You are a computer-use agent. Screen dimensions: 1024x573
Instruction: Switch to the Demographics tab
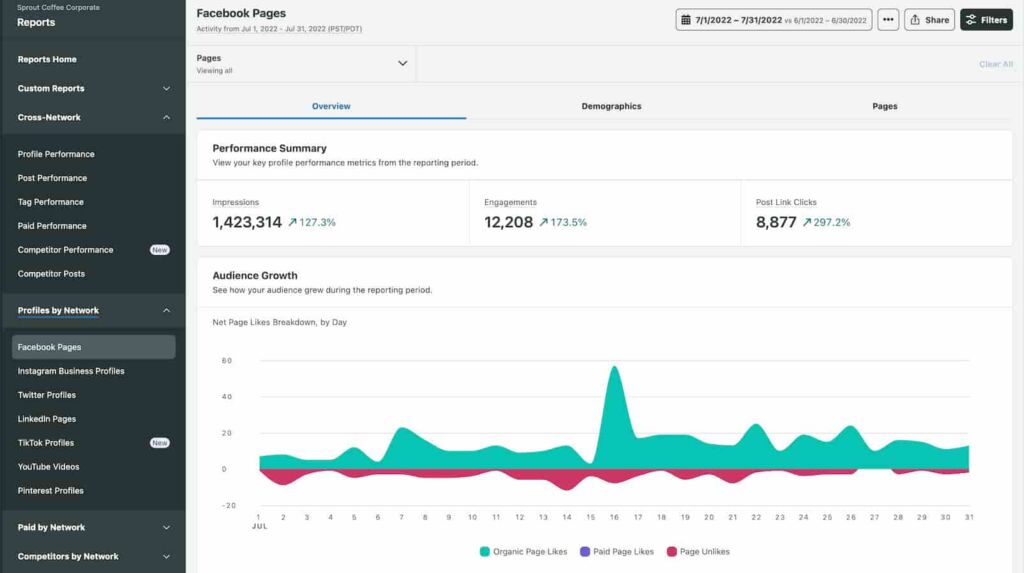[x=611, y=106]
